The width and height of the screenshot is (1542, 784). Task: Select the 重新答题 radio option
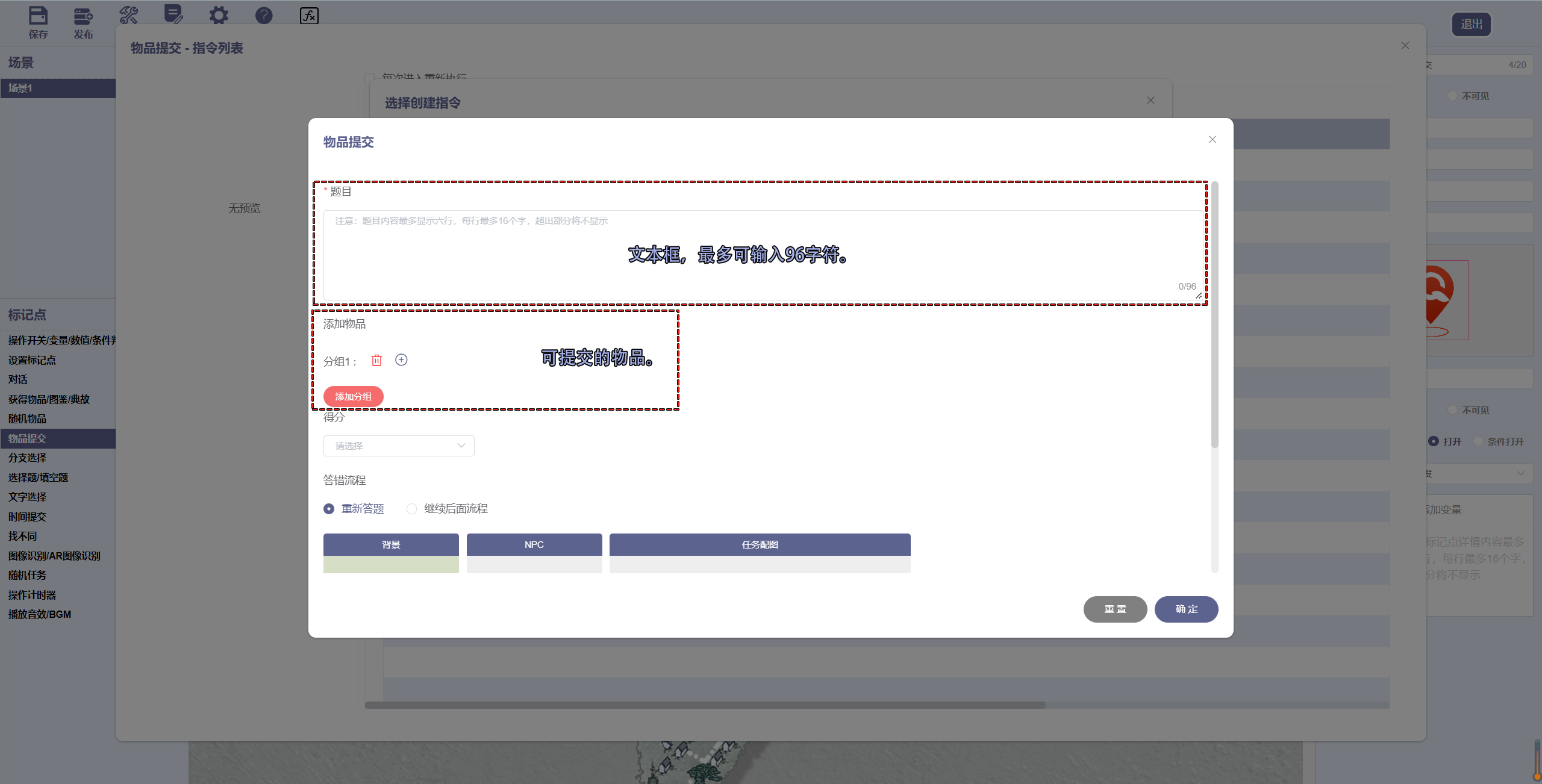click(x=329, y=509)
